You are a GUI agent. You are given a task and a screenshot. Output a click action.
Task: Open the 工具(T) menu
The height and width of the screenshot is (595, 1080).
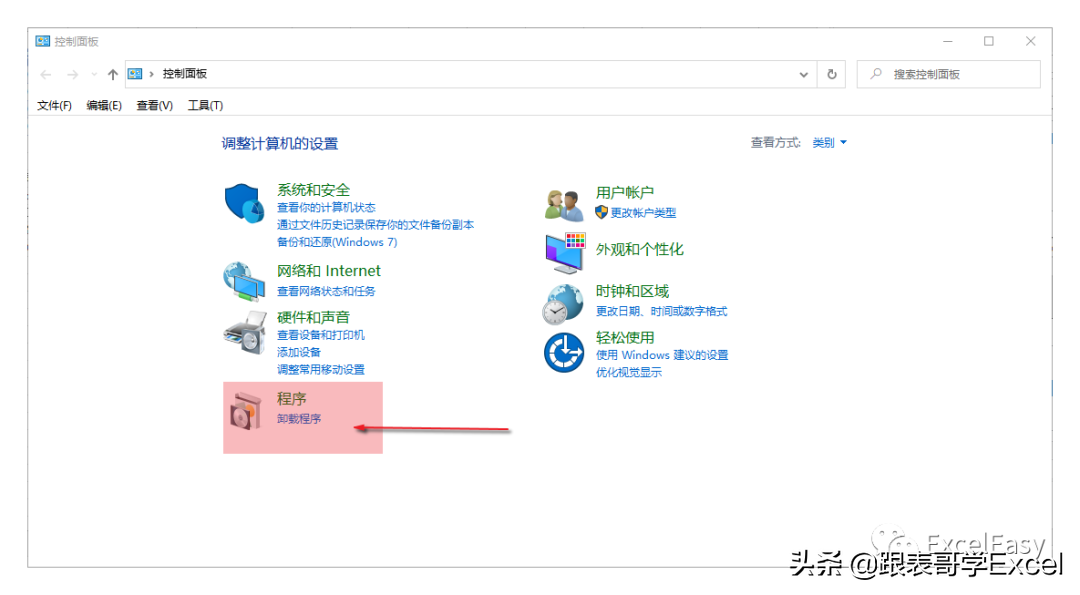point(205,105)
